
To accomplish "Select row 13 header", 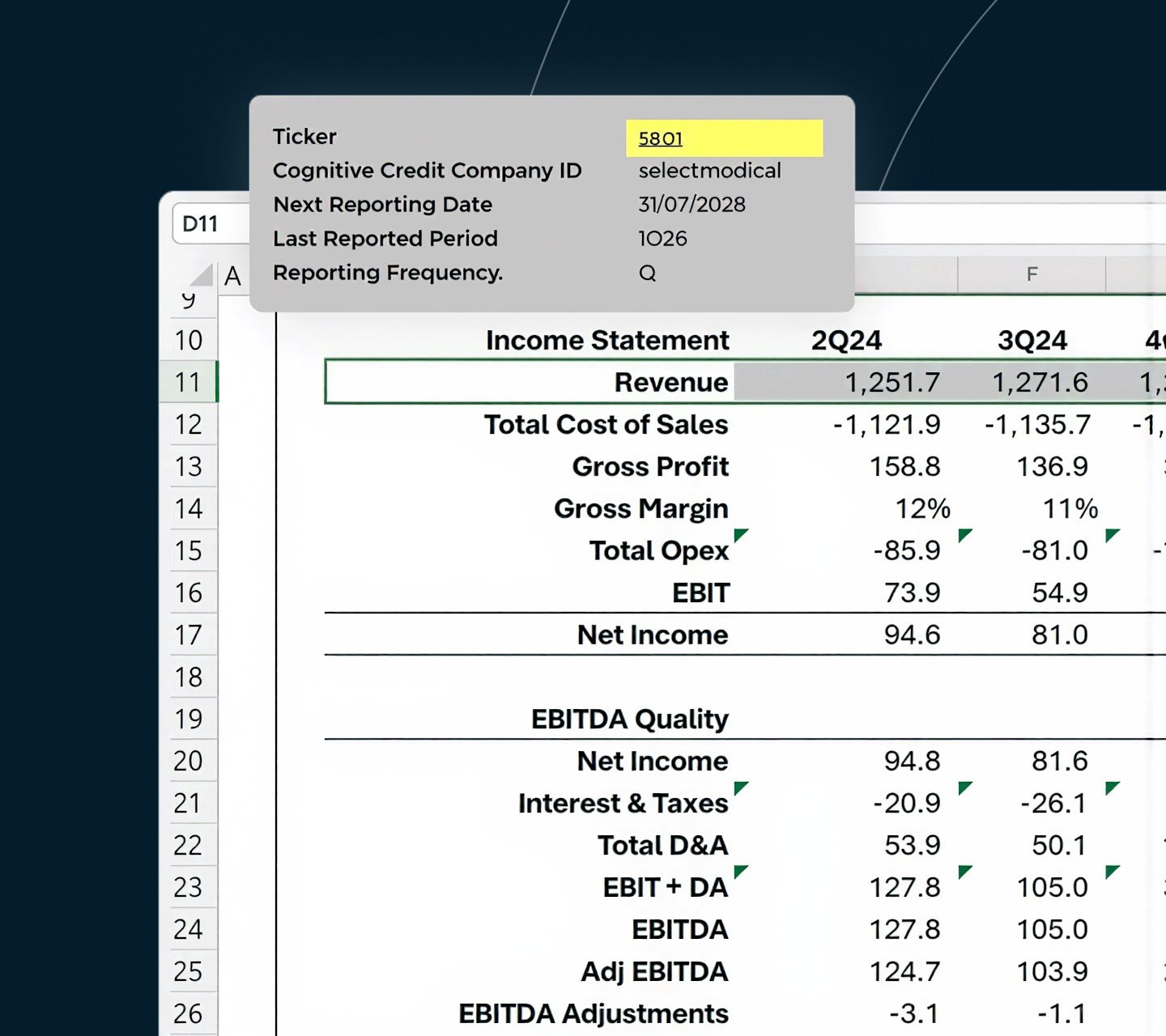I will pyautogui.click(x=189, y=466).
